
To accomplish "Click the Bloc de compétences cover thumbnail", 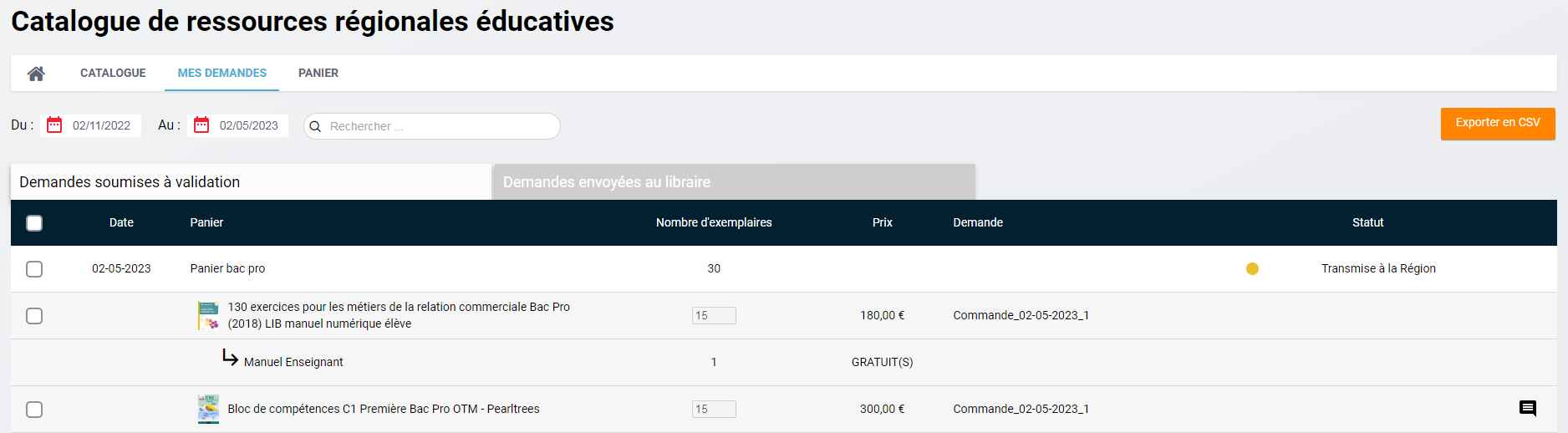I will [208, 409].
